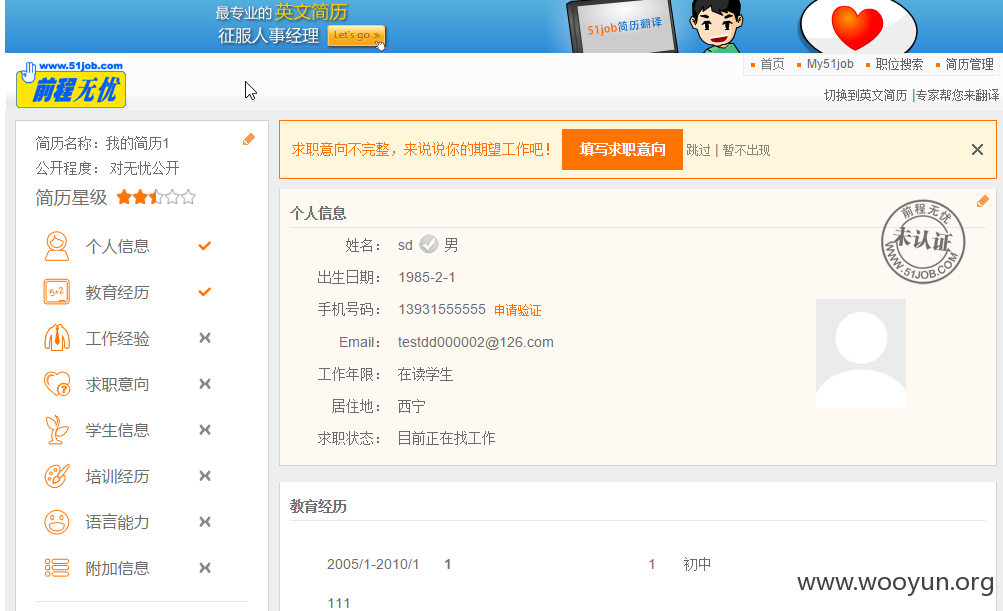
Task: Click the 51job简历翻译 banner image
Action: (622, 26)
